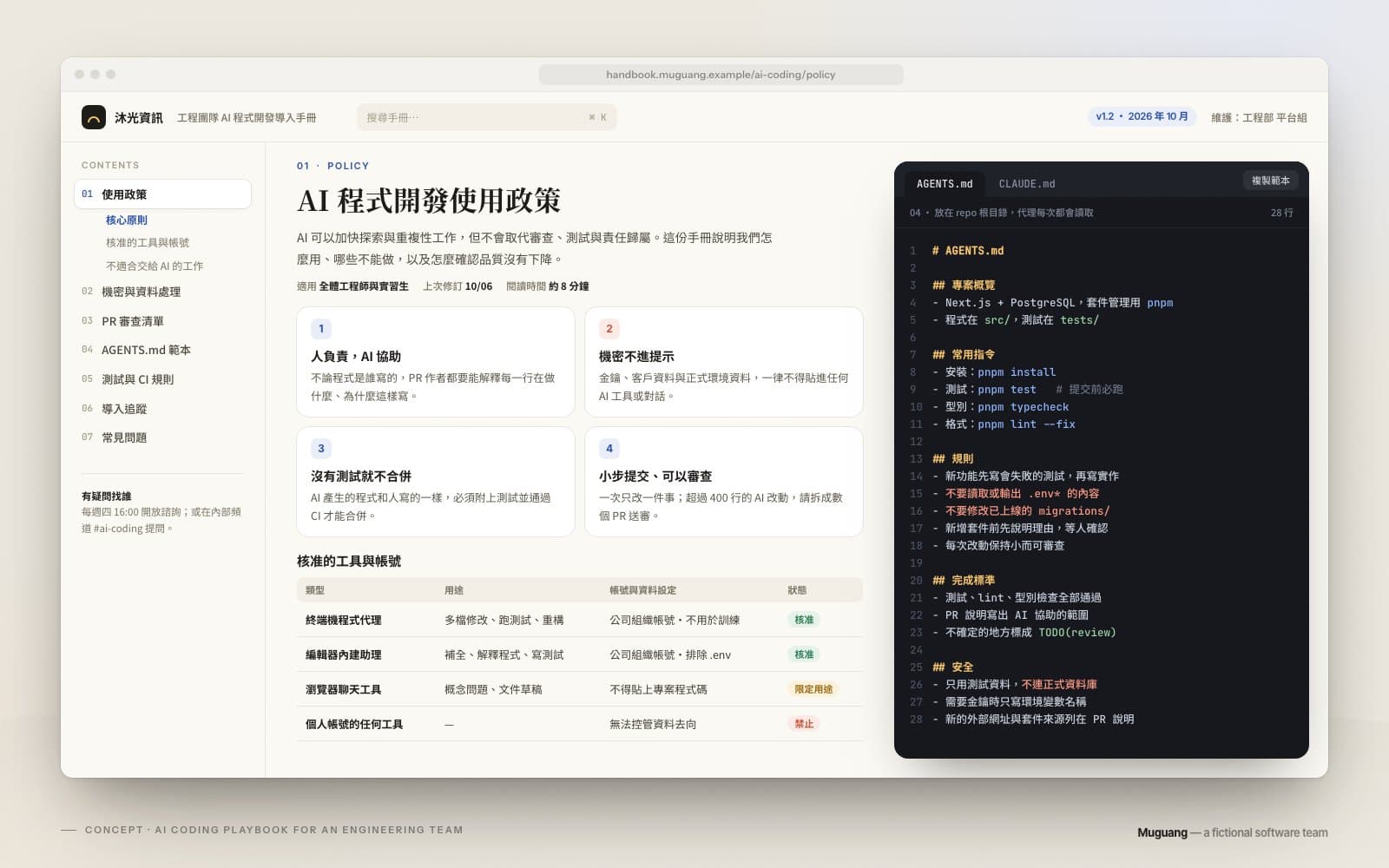
Task: Click the 工程團隊 AI 程式開發導入手冊 subtitle
Action: point(247,118)
